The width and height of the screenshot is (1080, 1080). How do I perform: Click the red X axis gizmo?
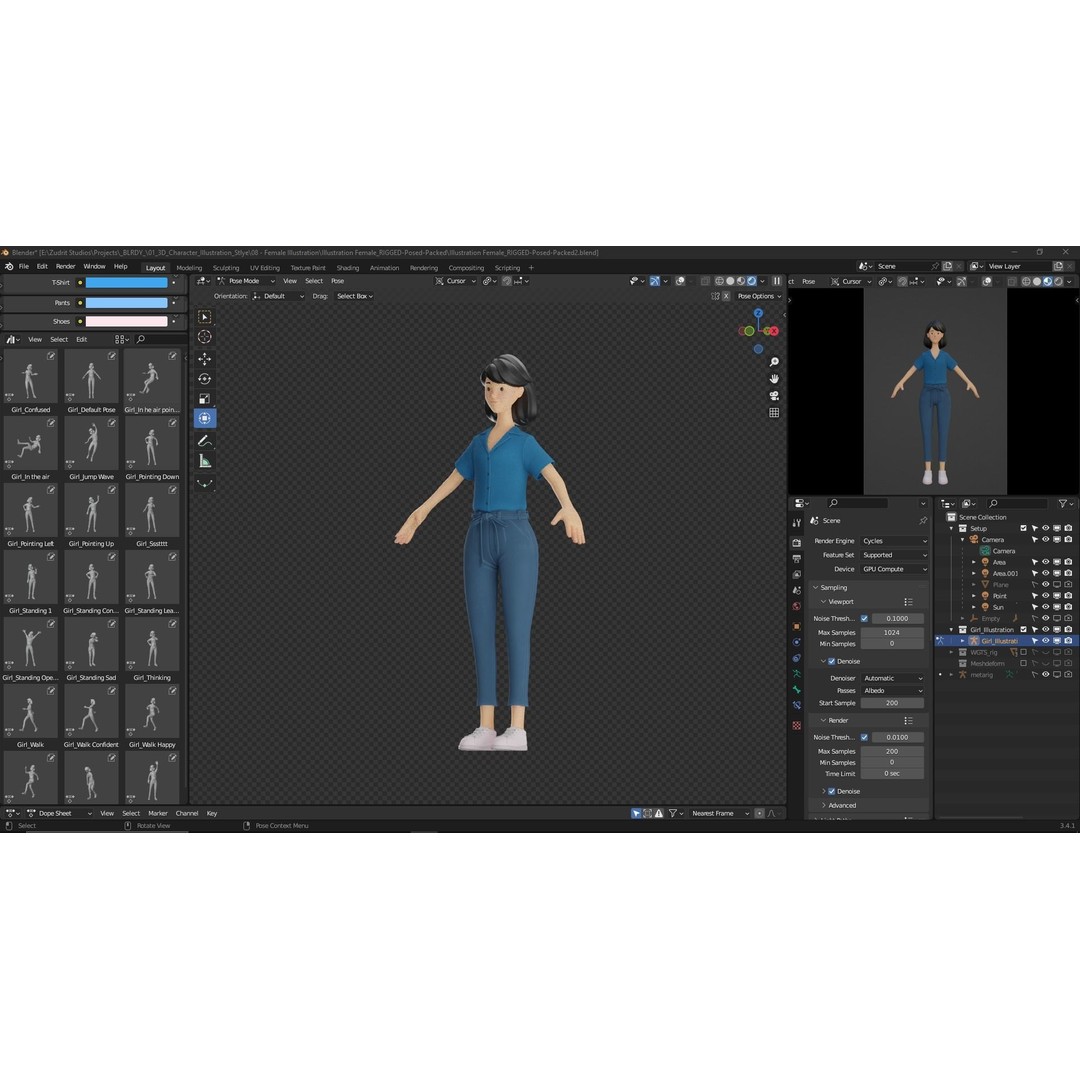click(x=774, y=331)
